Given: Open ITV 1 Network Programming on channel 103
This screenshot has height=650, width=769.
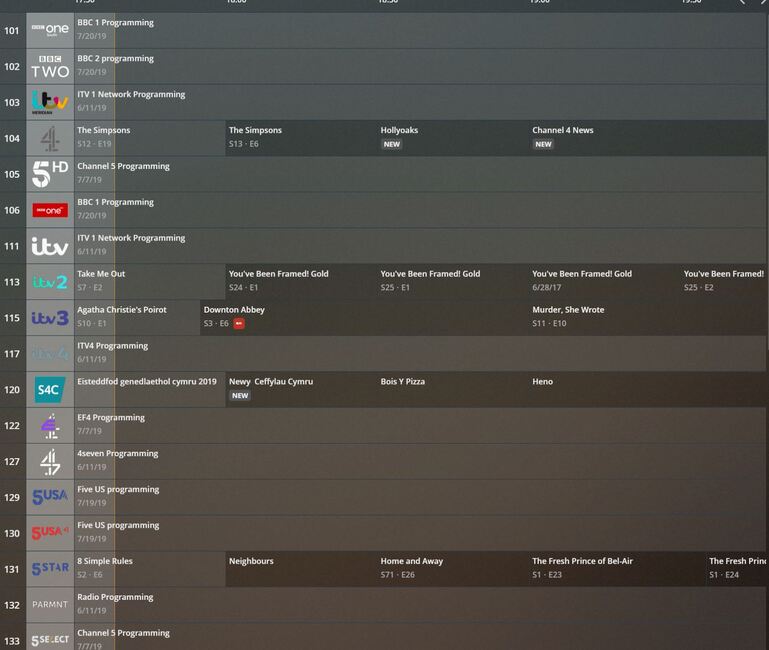Looking at the screenshot, I should pyautogui.click(x=420, y=102).
